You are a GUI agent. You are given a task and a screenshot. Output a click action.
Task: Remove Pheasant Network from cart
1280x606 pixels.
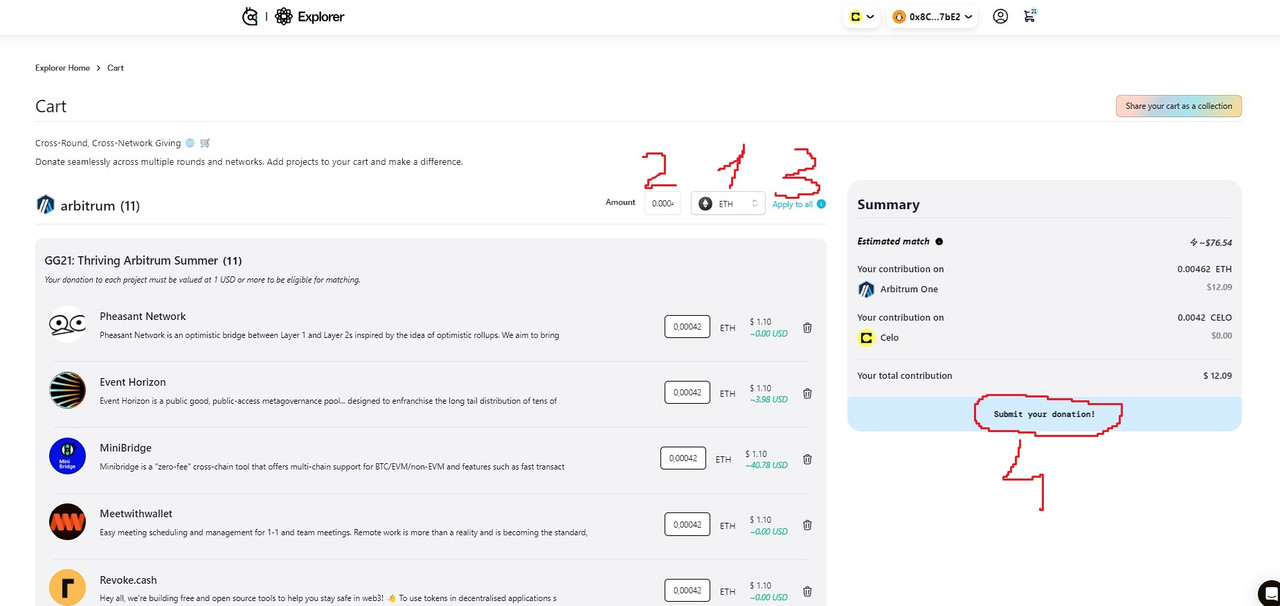tap(807, 327)
